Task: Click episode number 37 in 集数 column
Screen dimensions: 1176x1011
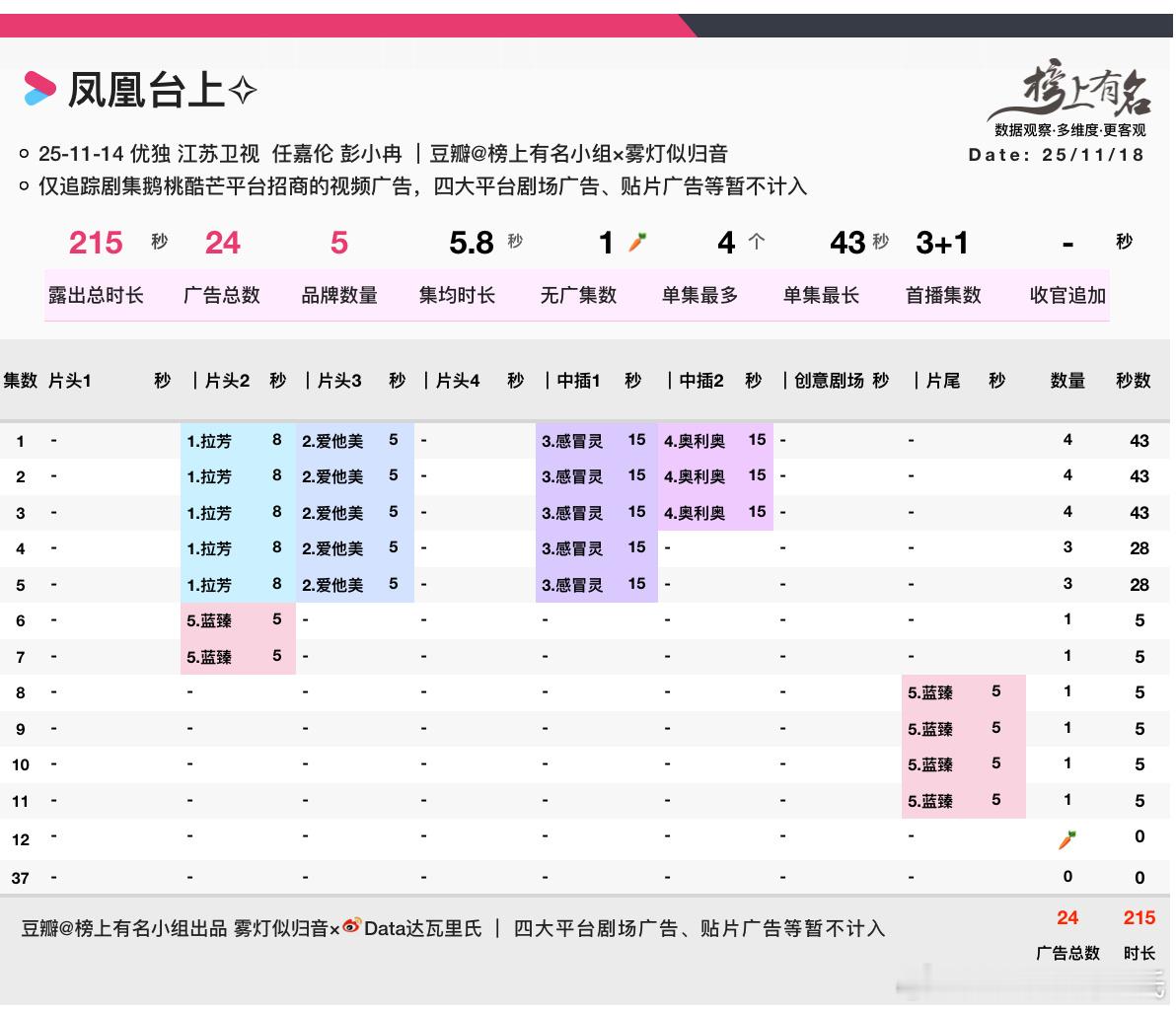Action: (21, 878)
